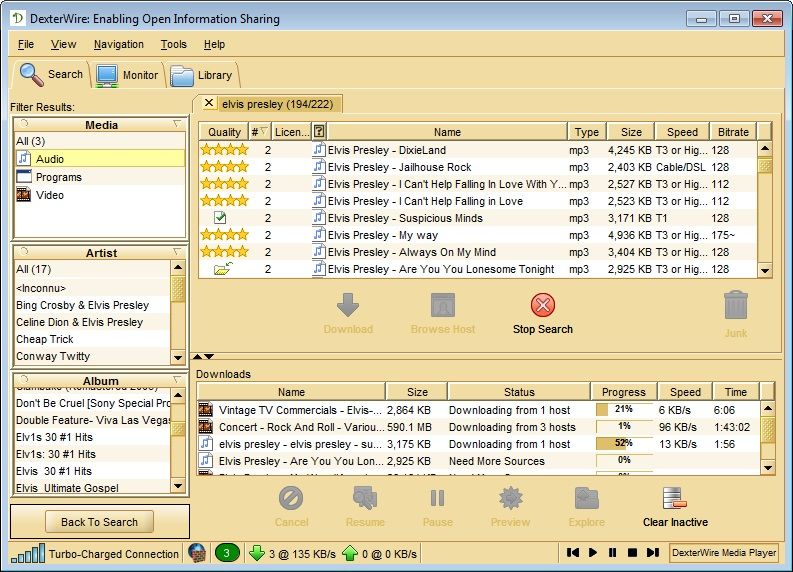This screenshot has height=572, width=793.
Task: Click the 1% progress bar
Action: (624, 426)
